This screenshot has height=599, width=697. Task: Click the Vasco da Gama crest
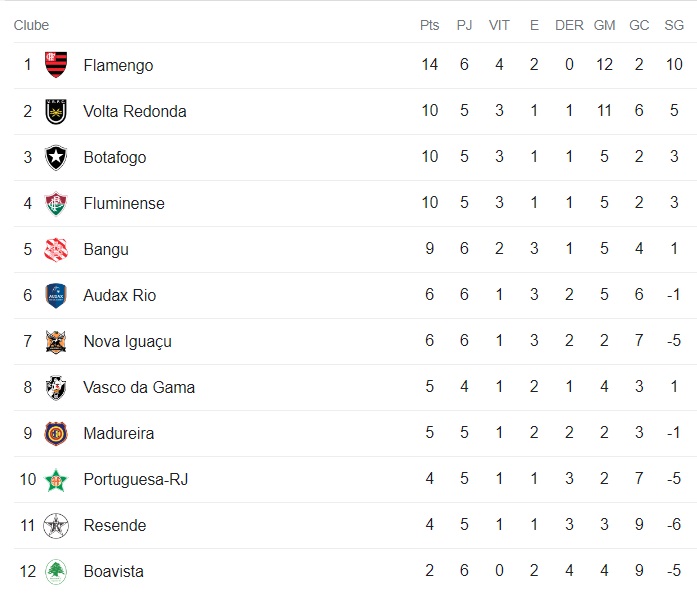pos(56,387)
